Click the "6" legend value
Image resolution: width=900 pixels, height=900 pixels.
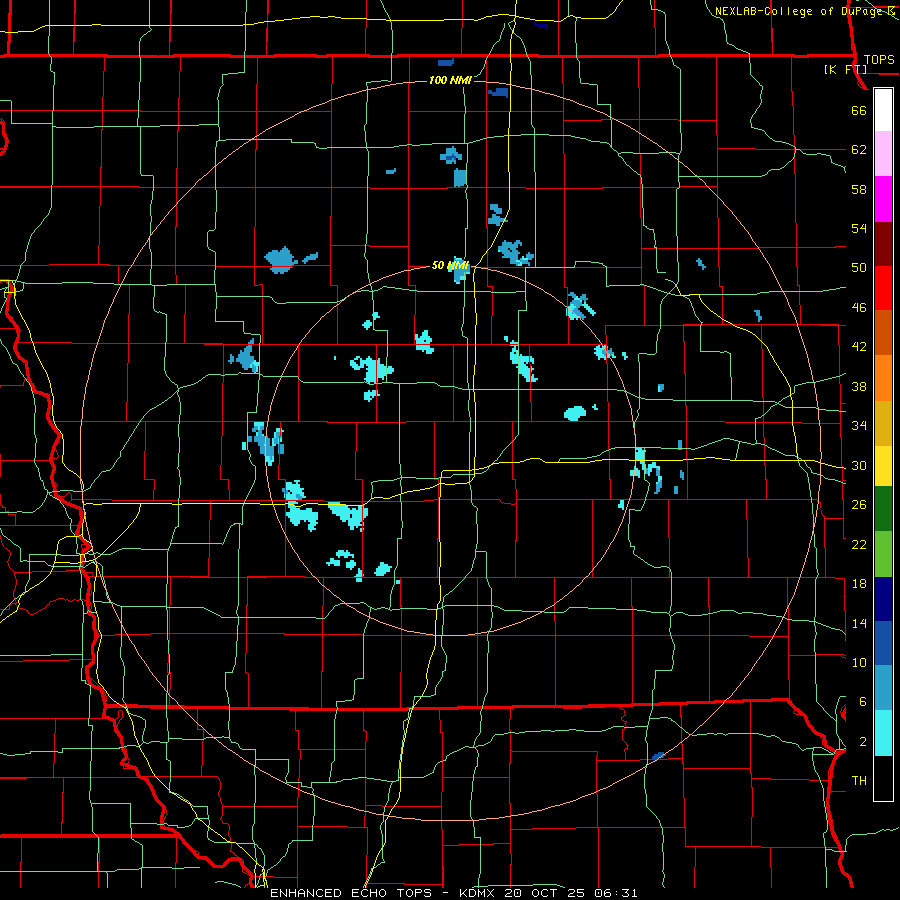863,702
